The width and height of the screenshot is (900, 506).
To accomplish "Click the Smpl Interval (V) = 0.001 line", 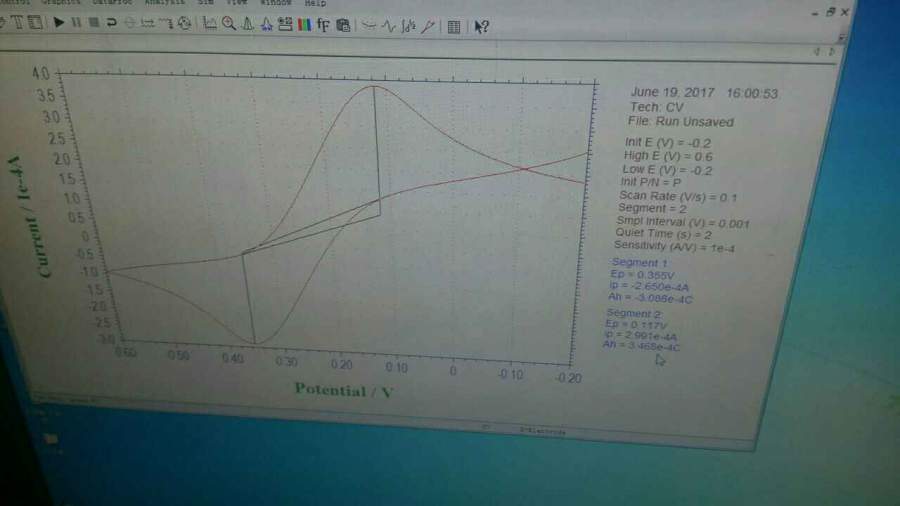I will point(682,222).
